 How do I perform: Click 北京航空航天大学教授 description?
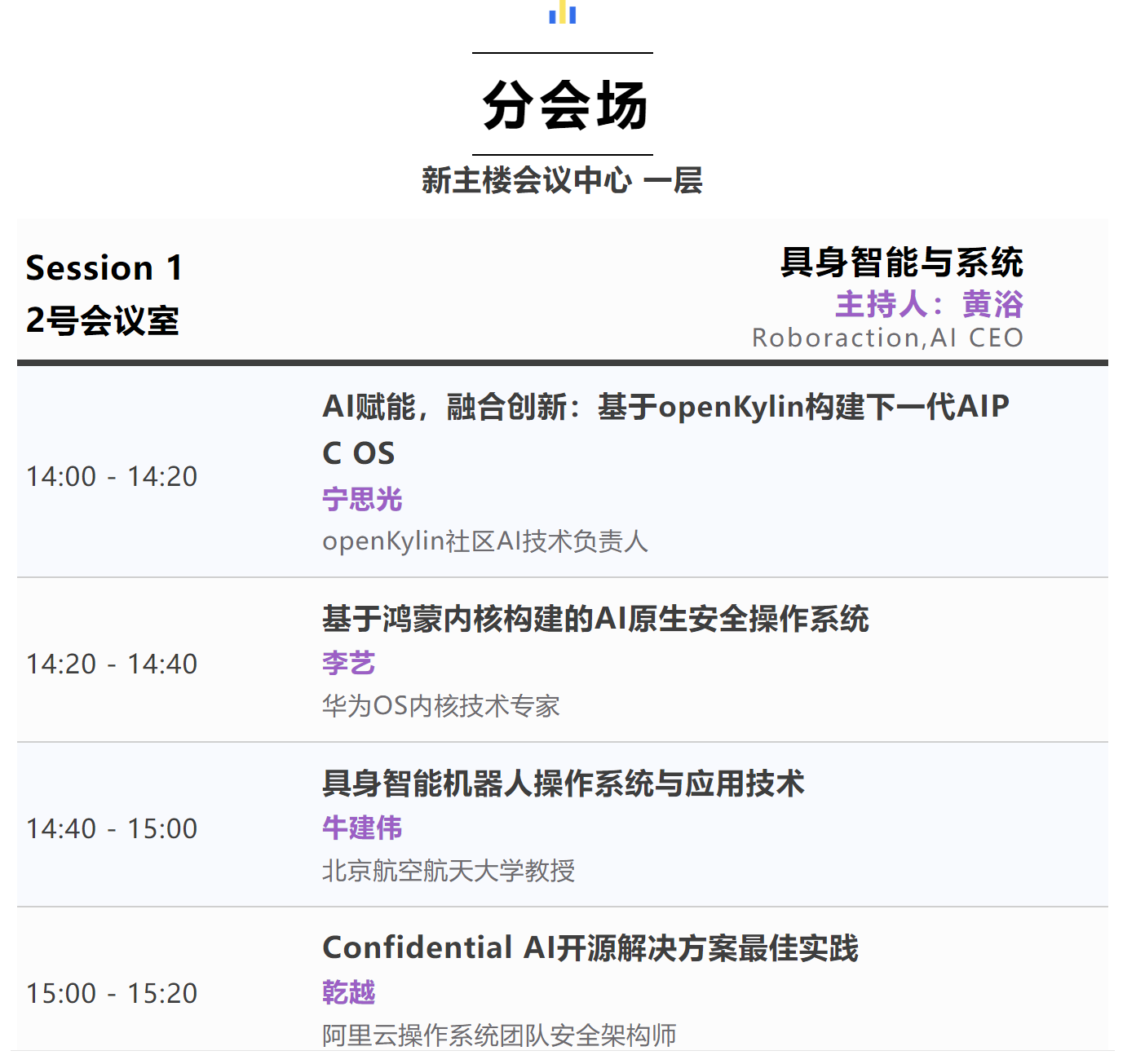(x=449, y=871)
